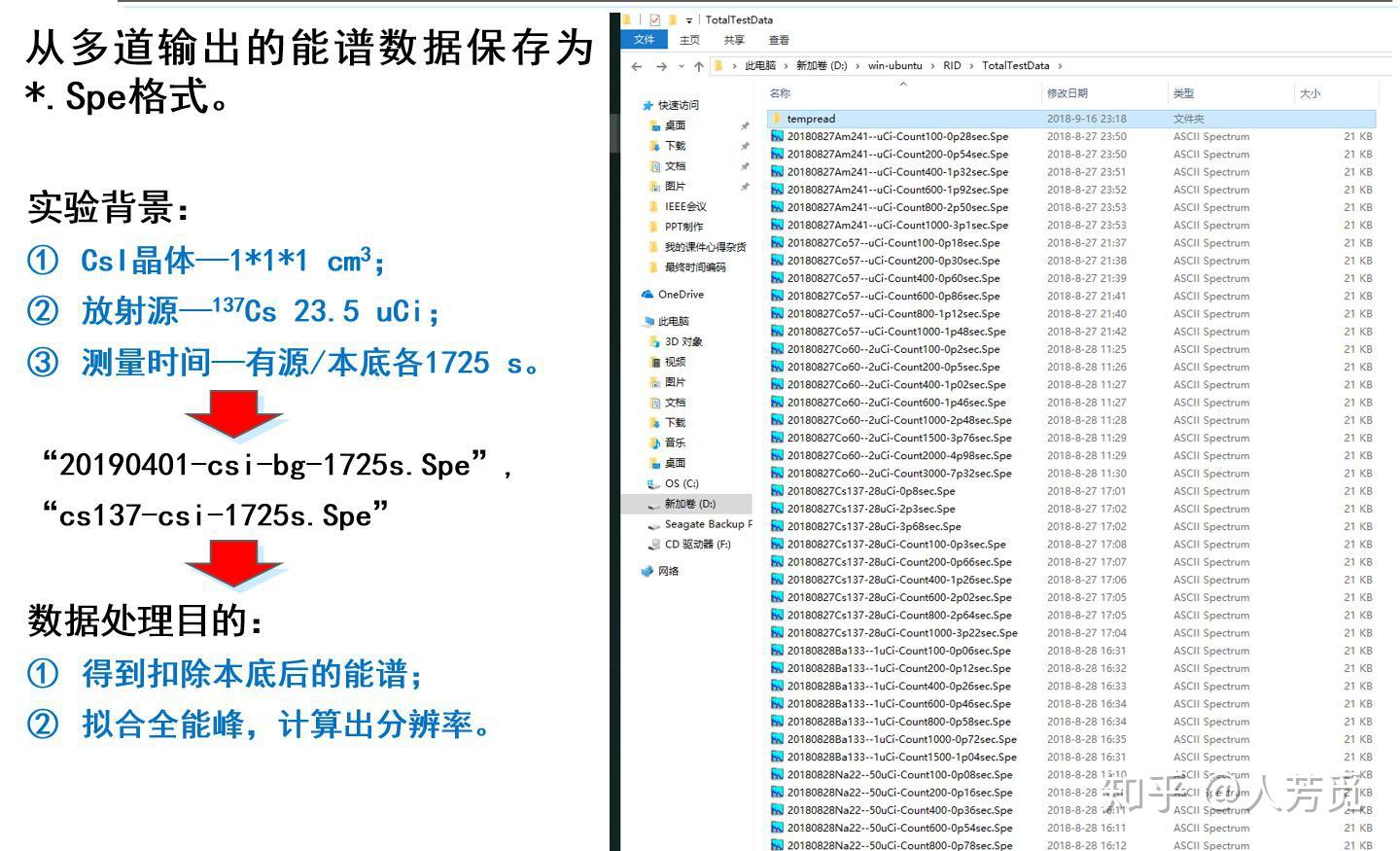
Task: Open the quick access toolbar customize dropdown
Action: pyautogui.click(x=688, y=19)
